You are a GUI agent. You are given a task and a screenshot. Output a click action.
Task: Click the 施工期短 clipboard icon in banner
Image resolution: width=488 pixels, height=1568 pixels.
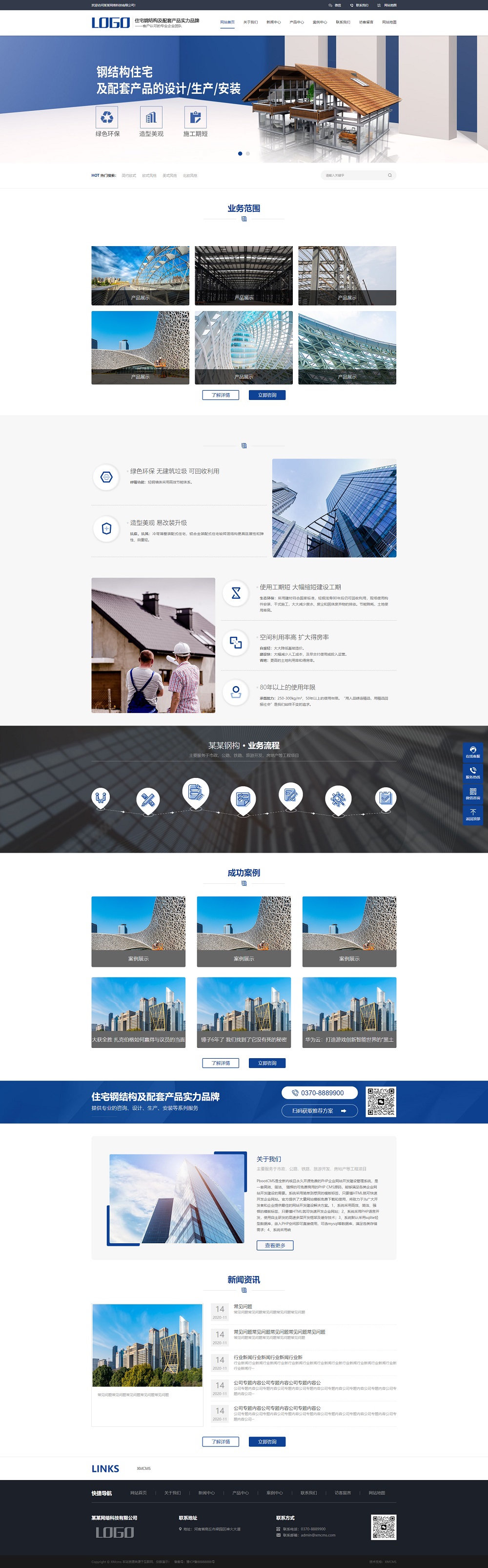click(x=195, y=117)
